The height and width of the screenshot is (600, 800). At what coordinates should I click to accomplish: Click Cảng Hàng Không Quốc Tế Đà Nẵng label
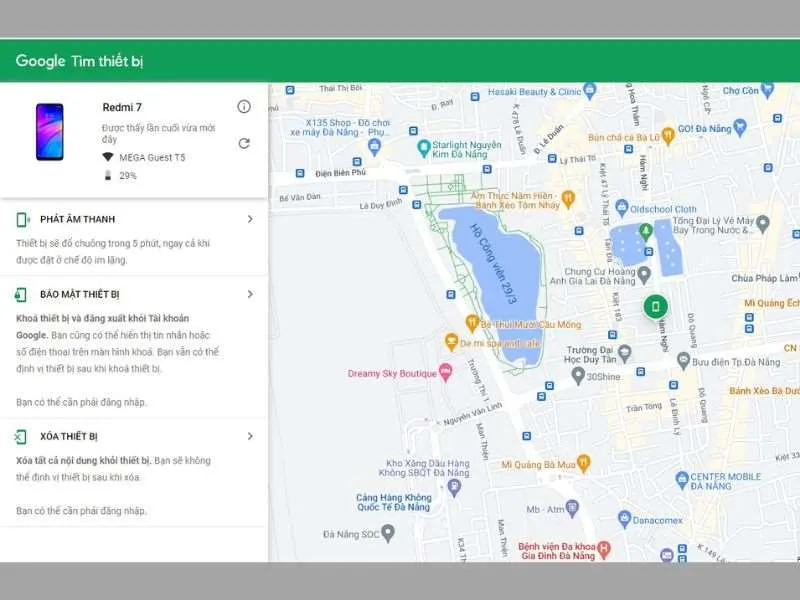(x=393, y=502)
